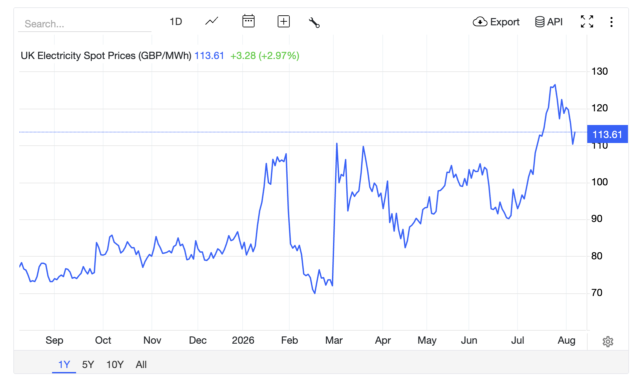This screenshot has width=640, height=384.
Task: Open the chart settings gear icon
Action: tap(607, 342)
